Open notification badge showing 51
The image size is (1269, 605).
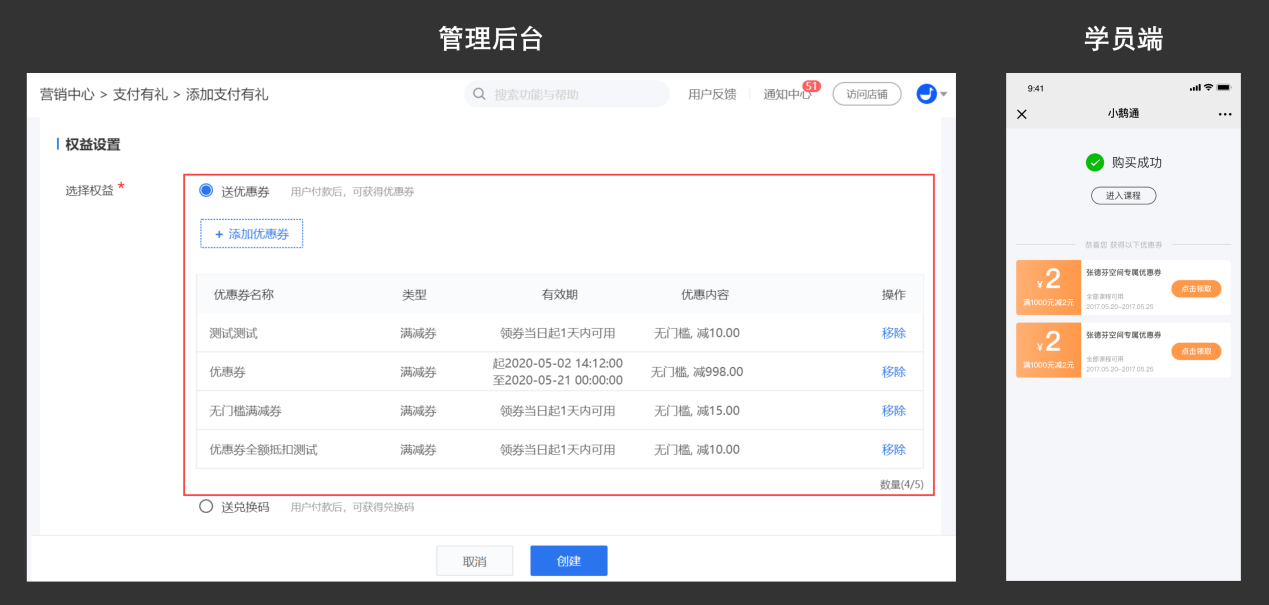pos(811,87)
